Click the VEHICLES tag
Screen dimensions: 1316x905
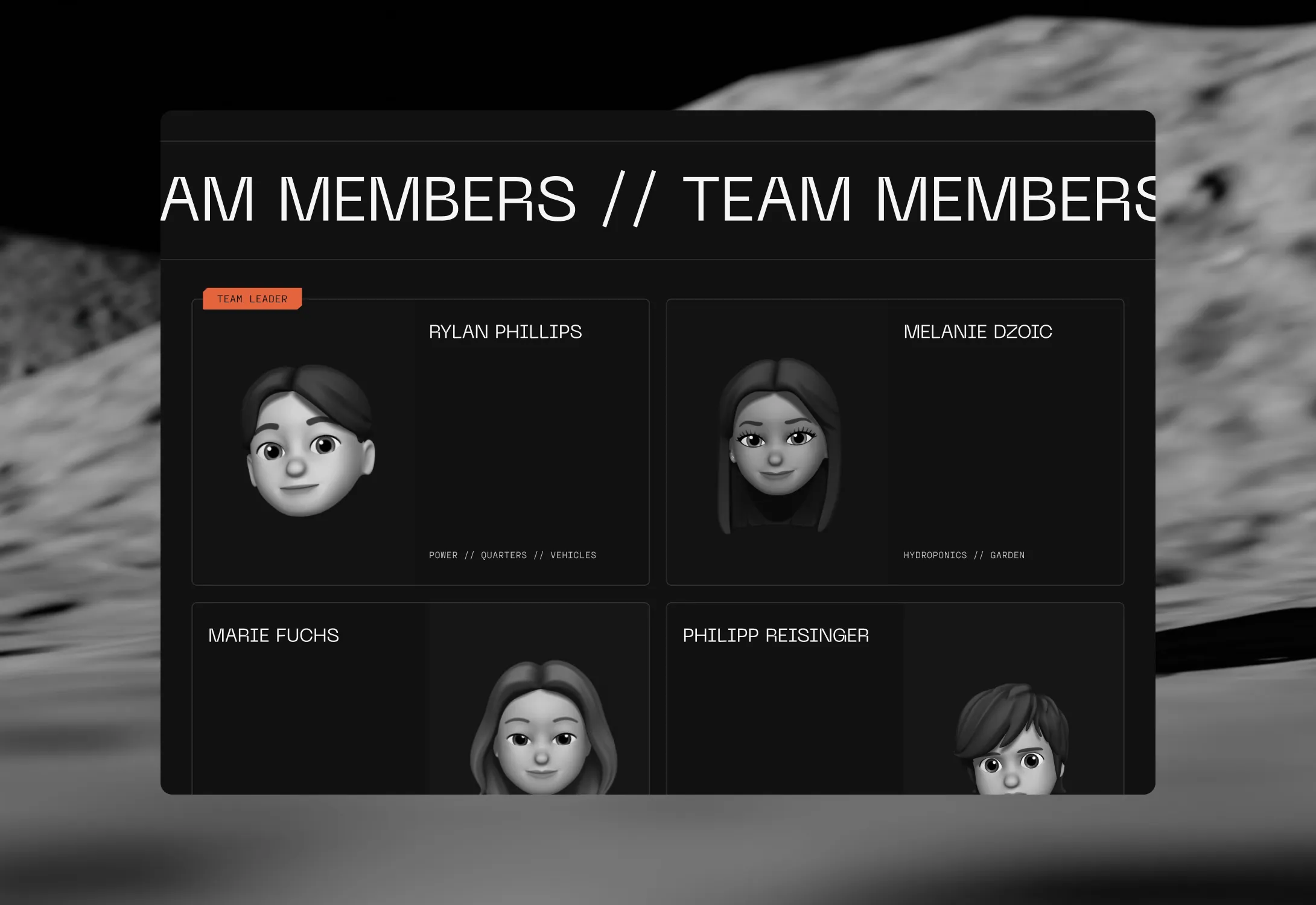(x=573, y=555)
